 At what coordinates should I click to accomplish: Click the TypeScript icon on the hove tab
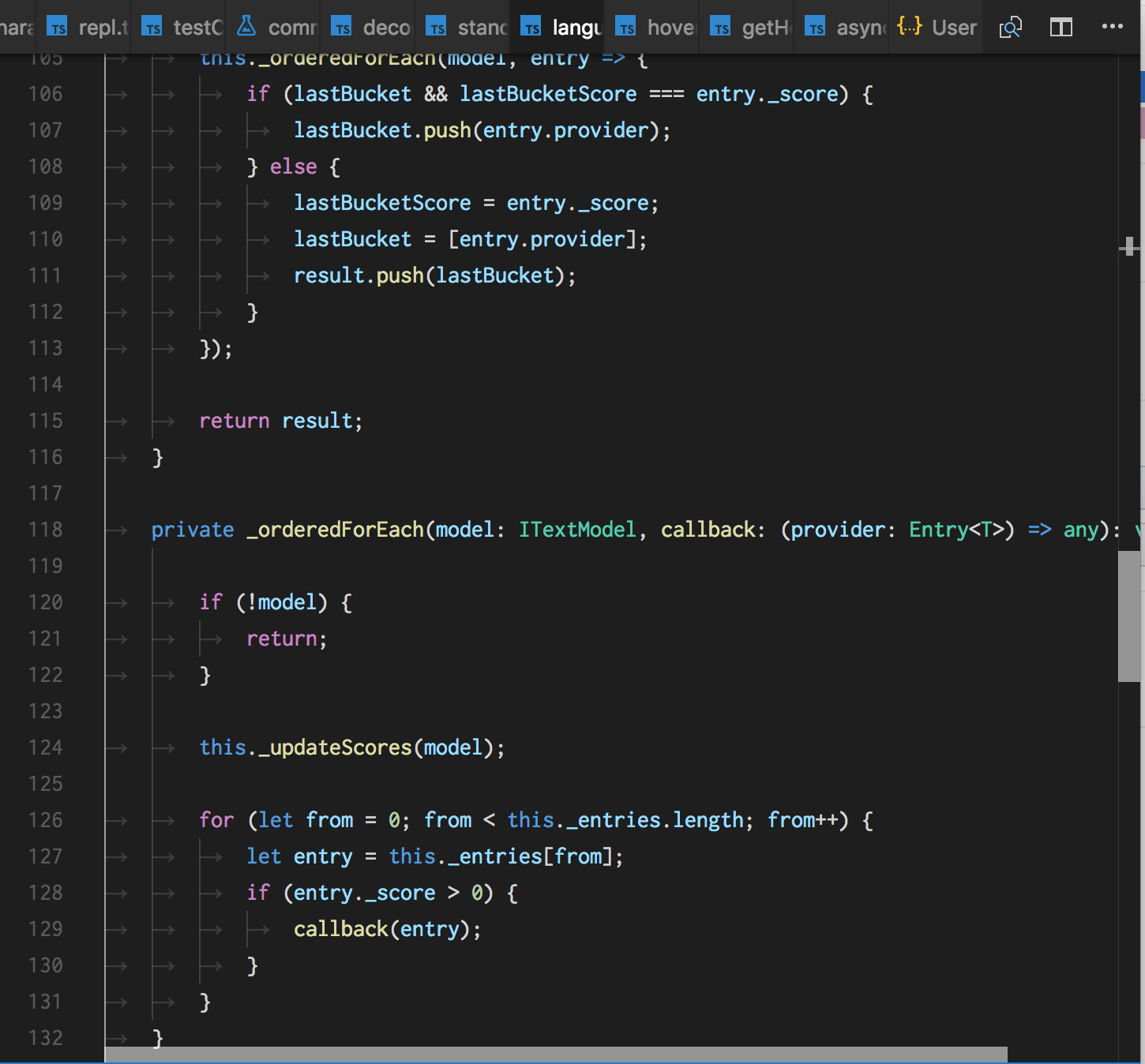coord(625,26)
